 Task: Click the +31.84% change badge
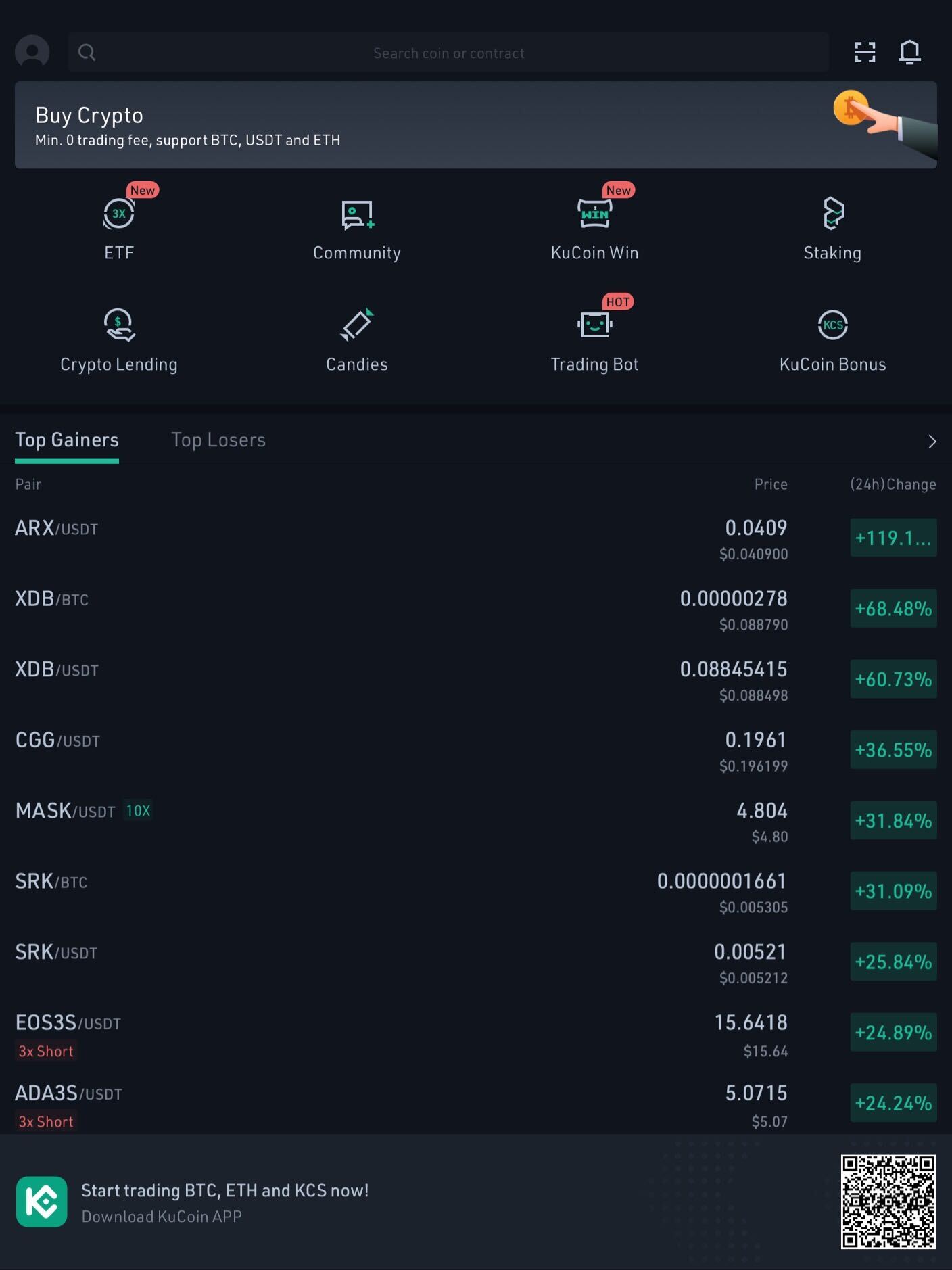[893, 820]
